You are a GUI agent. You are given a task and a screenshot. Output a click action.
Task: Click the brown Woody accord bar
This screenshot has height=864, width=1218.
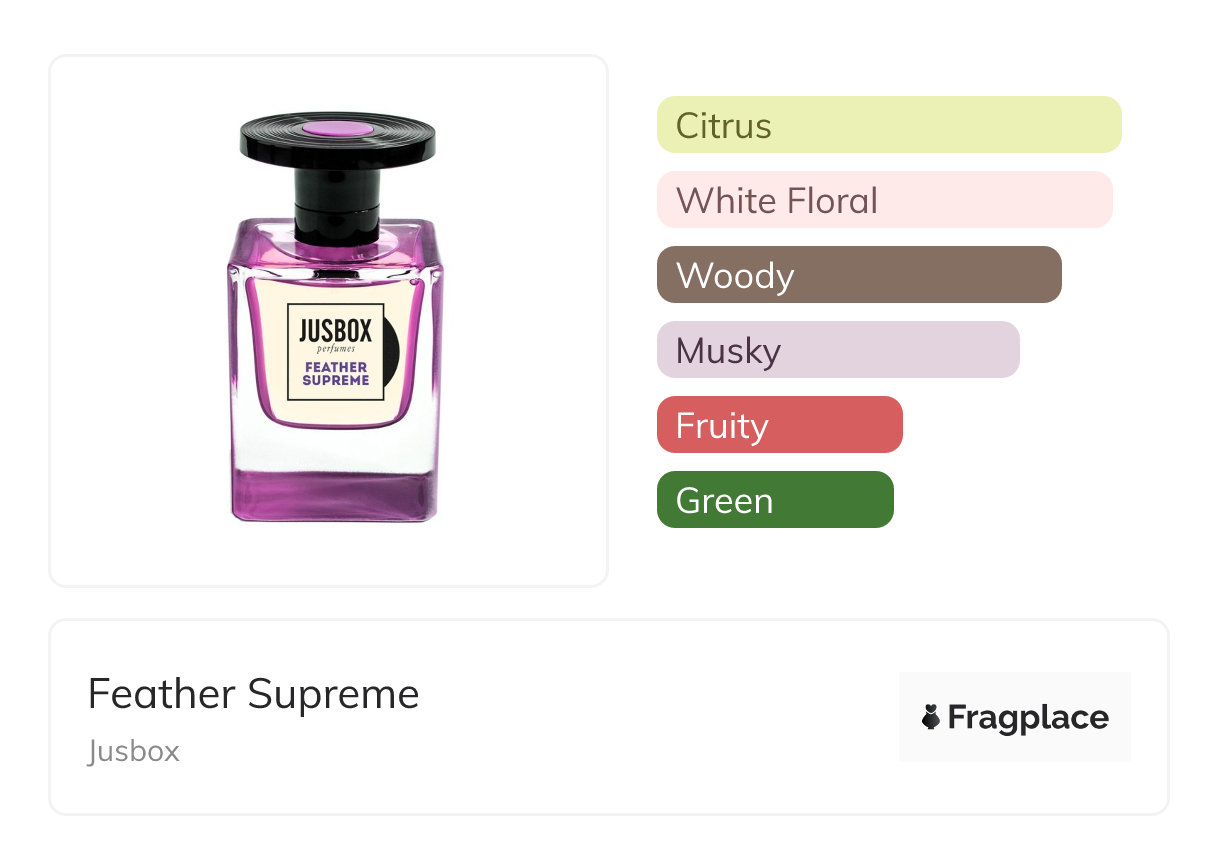pos(858,275)
